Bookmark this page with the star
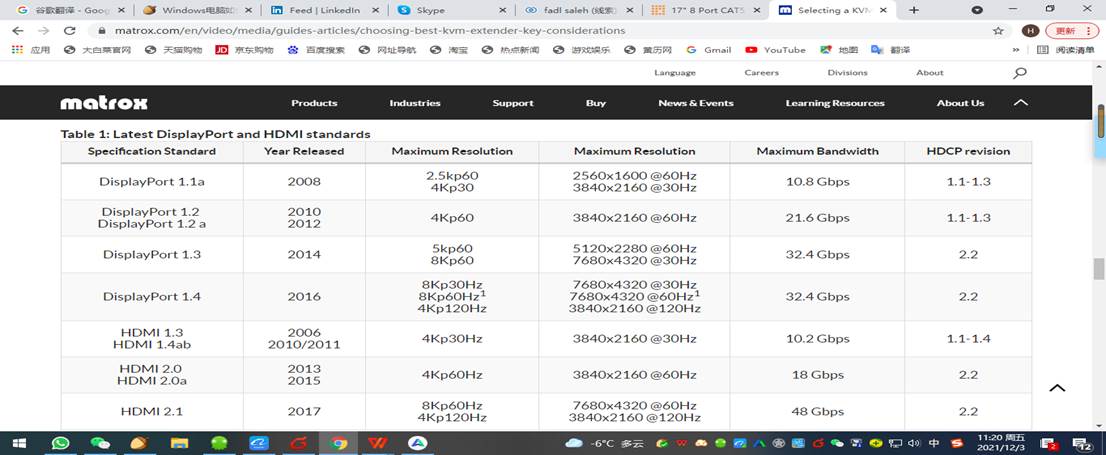This screenshot has height=455, width=1106. pos(998,31)
